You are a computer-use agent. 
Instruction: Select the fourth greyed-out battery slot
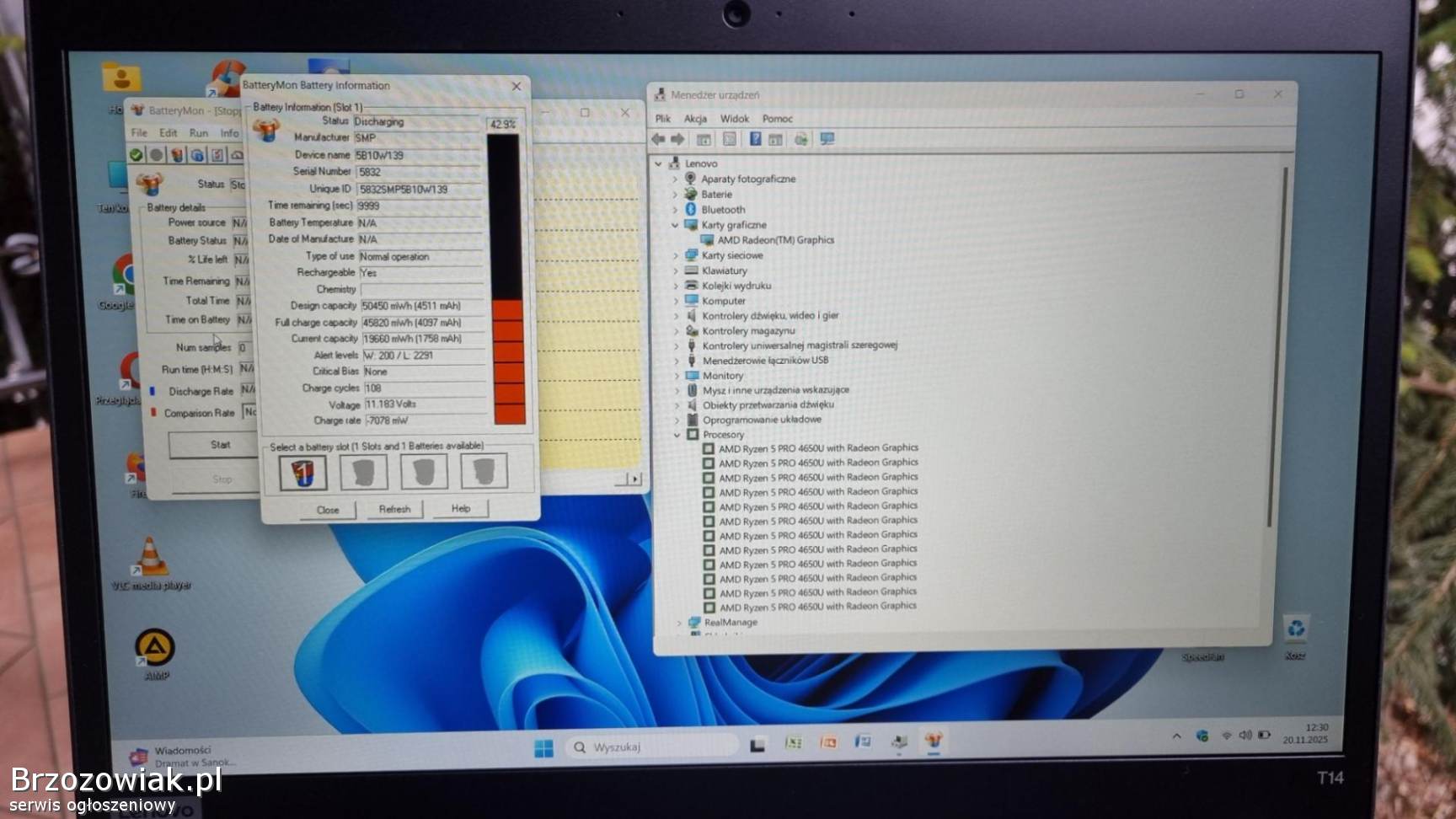(x=484, y=472)
